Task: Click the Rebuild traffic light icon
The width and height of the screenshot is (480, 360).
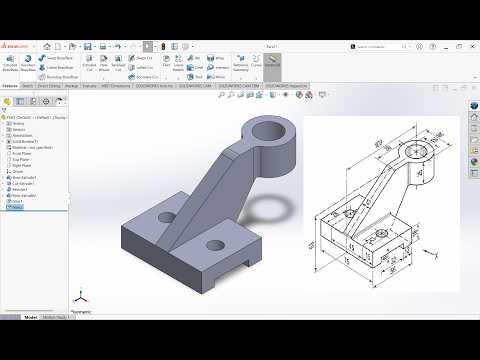Action: point(163,46)
